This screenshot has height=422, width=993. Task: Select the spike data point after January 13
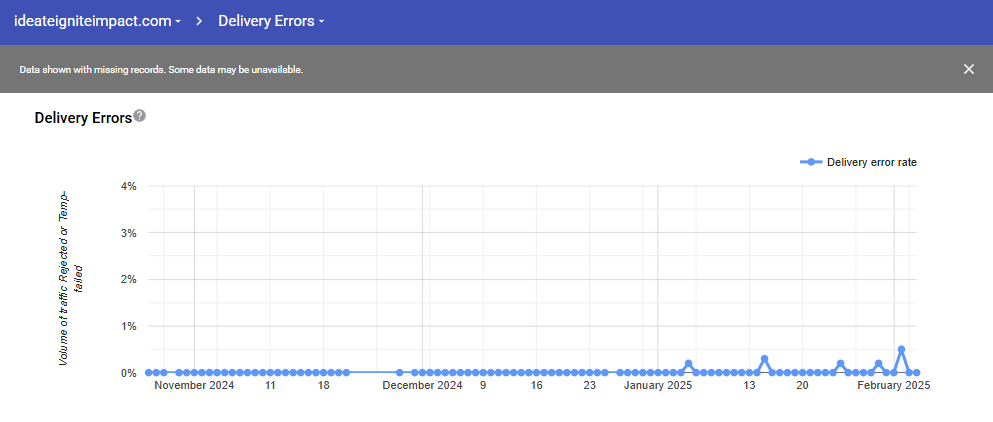(x=764, y=359)
